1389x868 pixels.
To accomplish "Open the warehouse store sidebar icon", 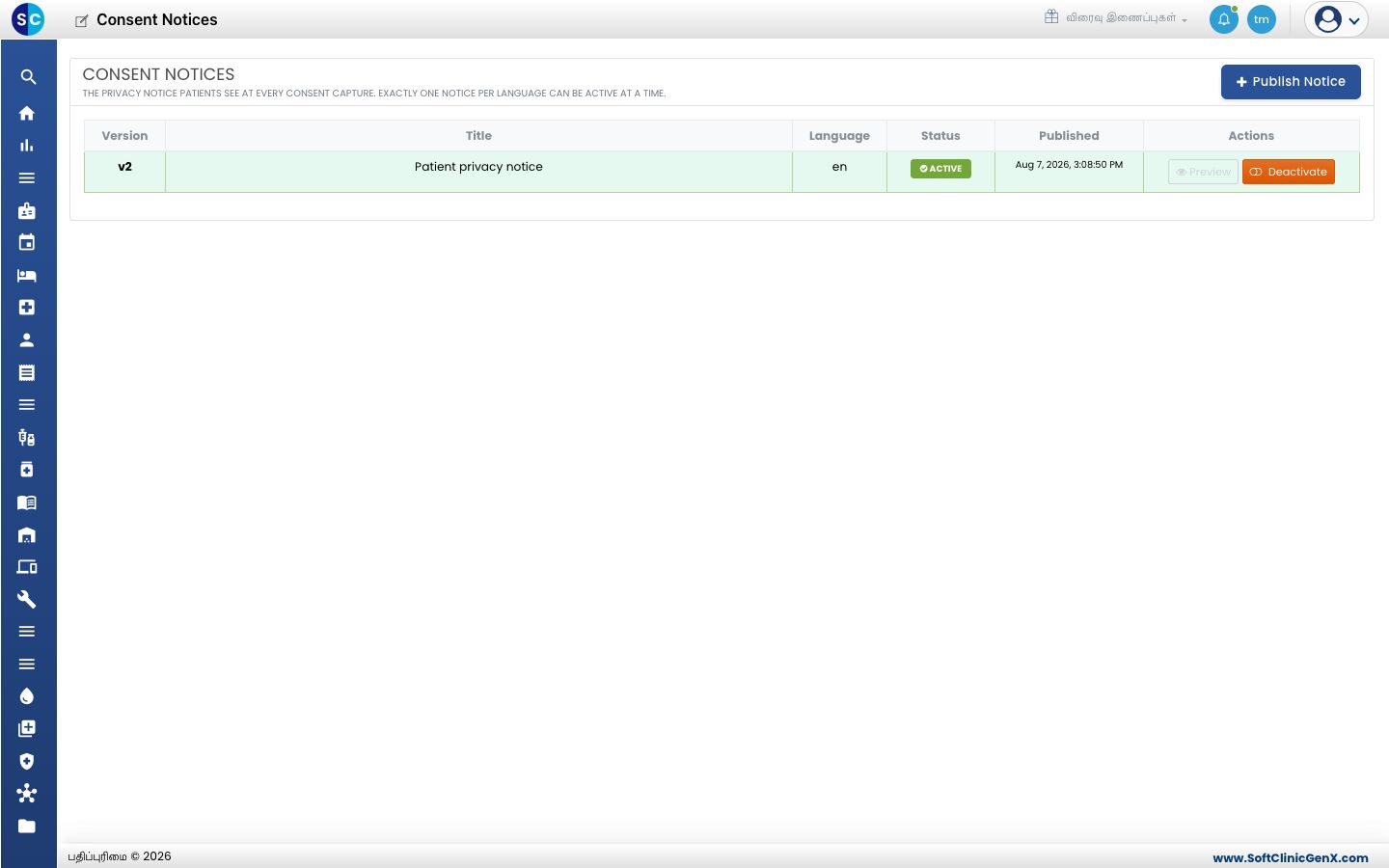I will point(27,535).
